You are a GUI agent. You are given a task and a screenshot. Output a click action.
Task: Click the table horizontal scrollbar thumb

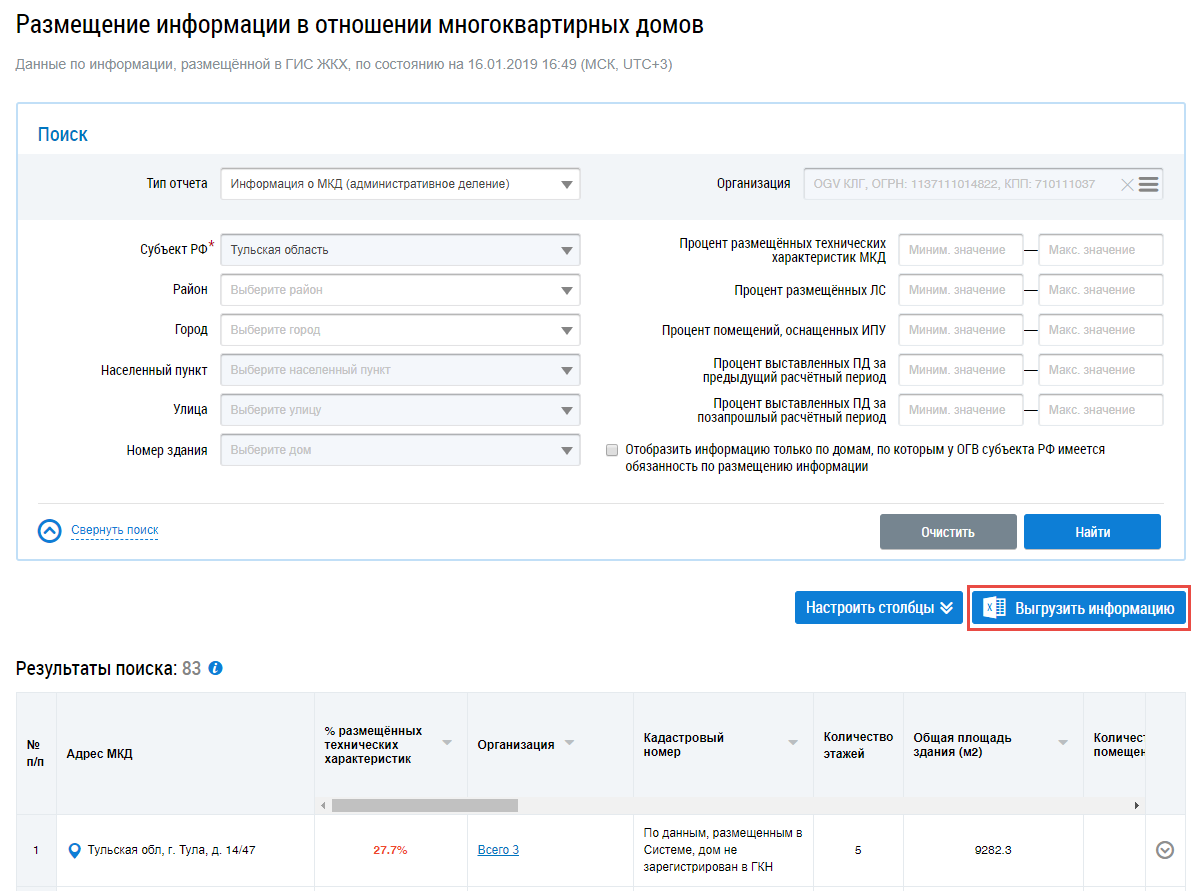[x=424, y=805]
